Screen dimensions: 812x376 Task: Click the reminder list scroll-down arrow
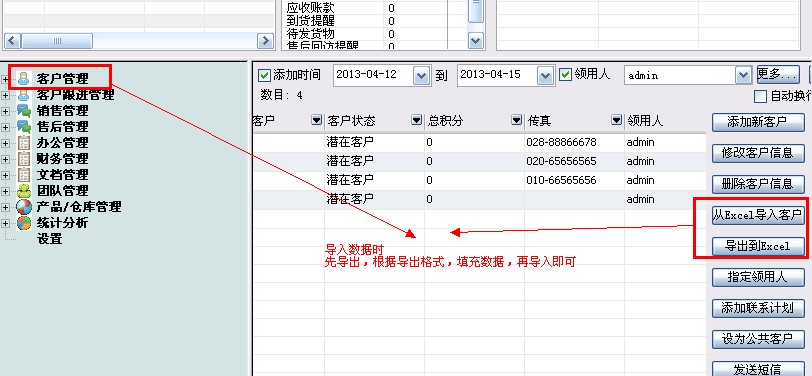(x=476, y=40)
